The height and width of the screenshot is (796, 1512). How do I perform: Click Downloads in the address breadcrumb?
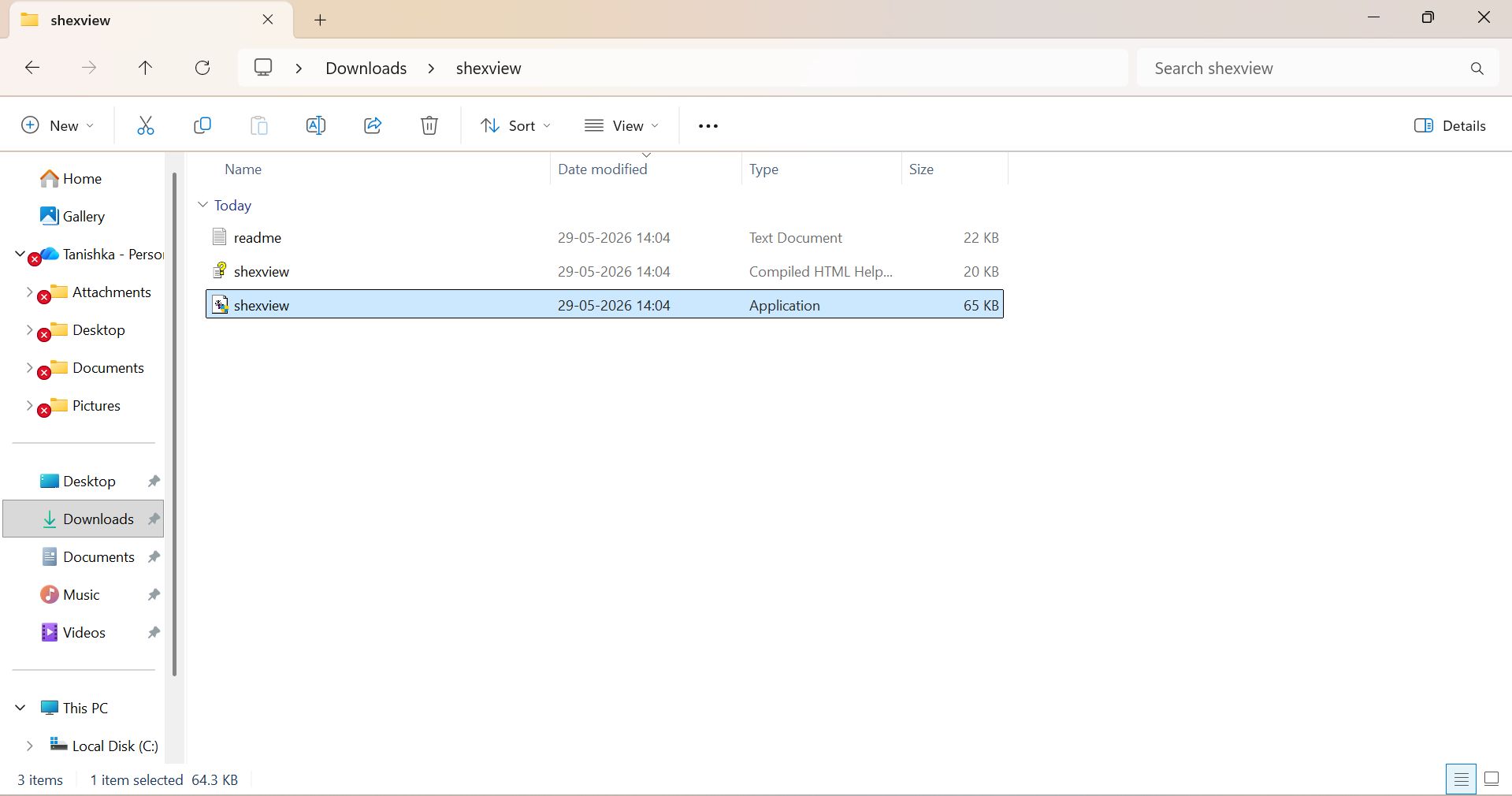(x=366, y=69)
